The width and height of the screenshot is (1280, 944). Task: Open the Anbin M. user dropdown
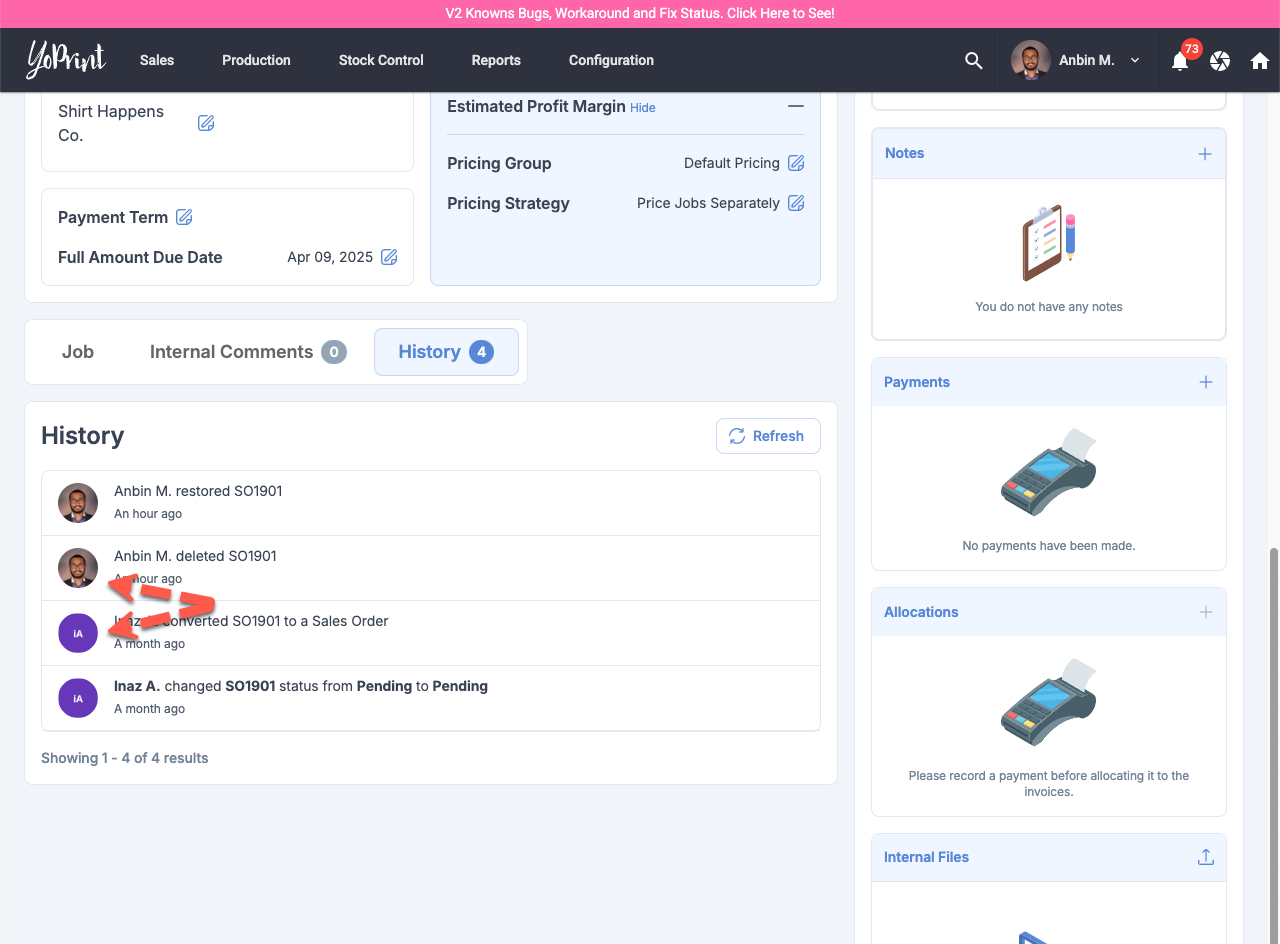(1077, 60)
